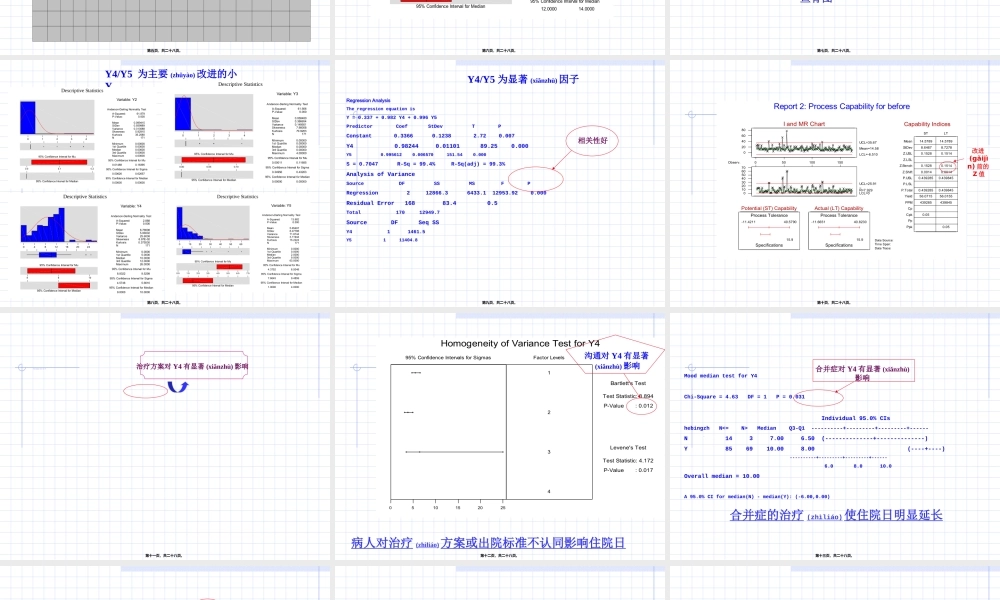Click the 合并症的治疗使住院日明显延长 underlined text
The height and width of the screenshot is (600, 1000).
pos(835,515)
